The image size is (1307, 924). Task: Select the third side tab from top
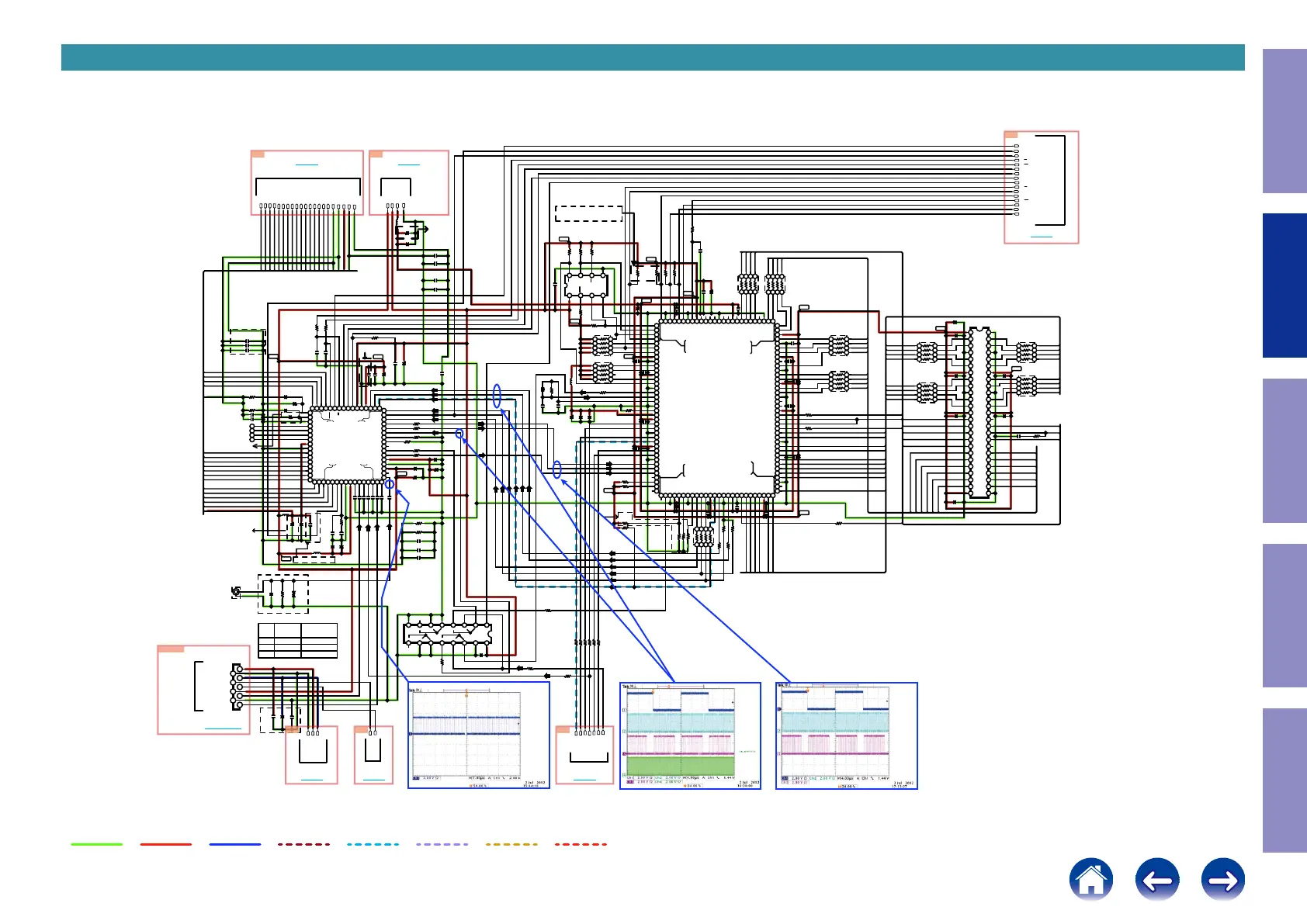(x=1284, y=451)
